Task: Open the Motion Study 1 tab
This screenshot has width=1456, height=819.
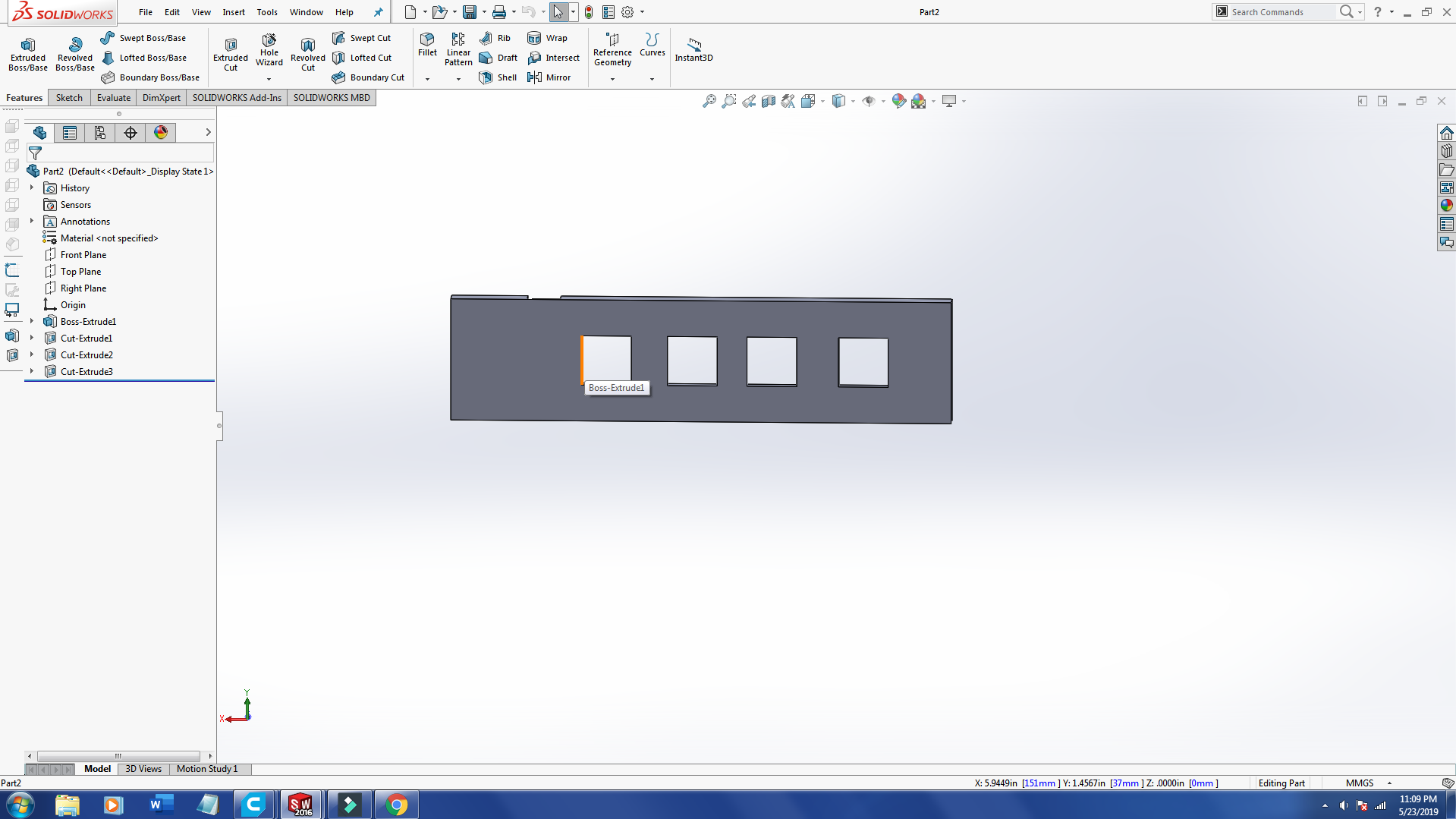Action: click(207, 769)
